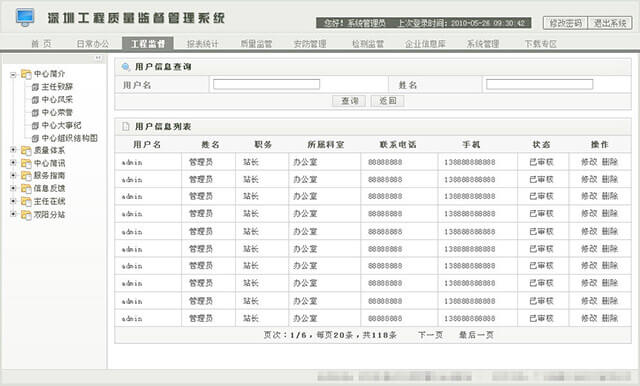Click the 信息反馈 folder icon

coord(26,189)
